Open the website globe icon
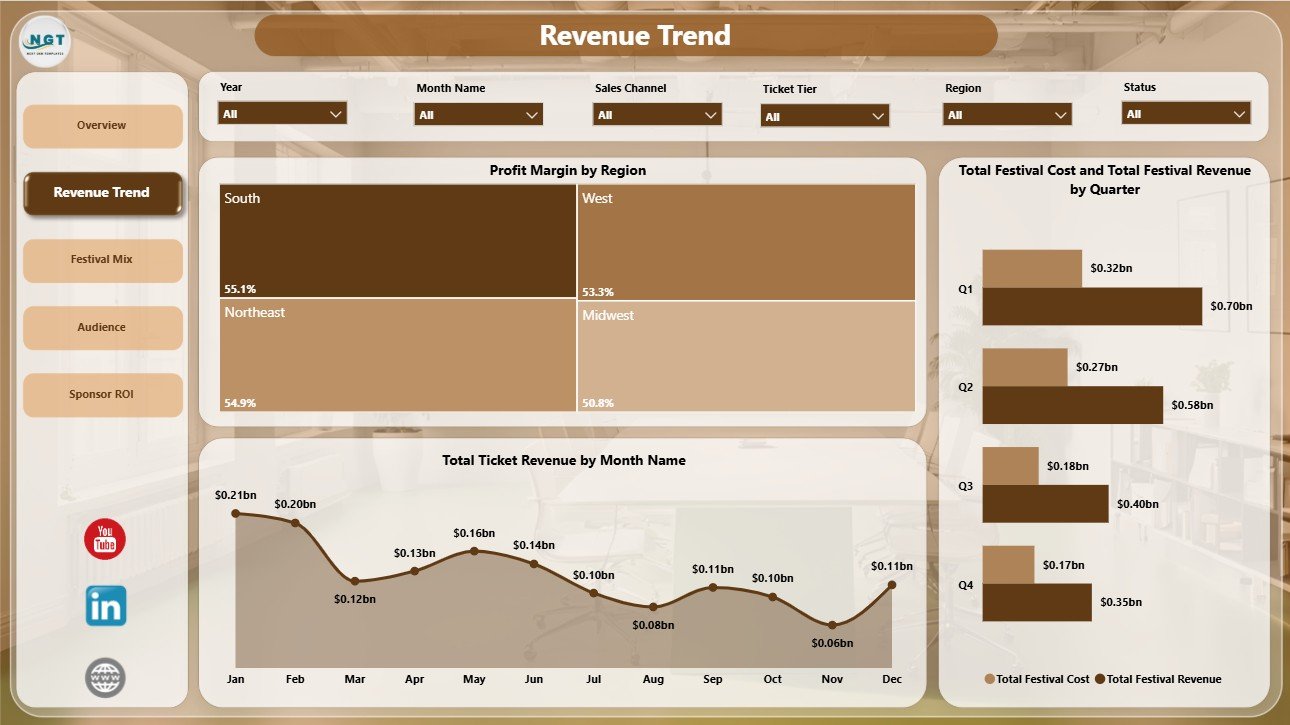 (105, 677)
